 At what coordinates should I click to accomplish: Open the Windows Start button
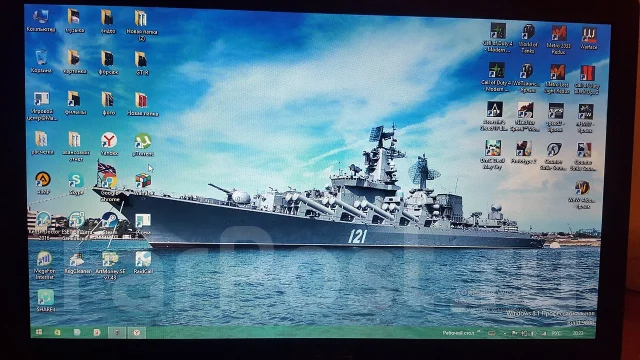tap(39, 332)
